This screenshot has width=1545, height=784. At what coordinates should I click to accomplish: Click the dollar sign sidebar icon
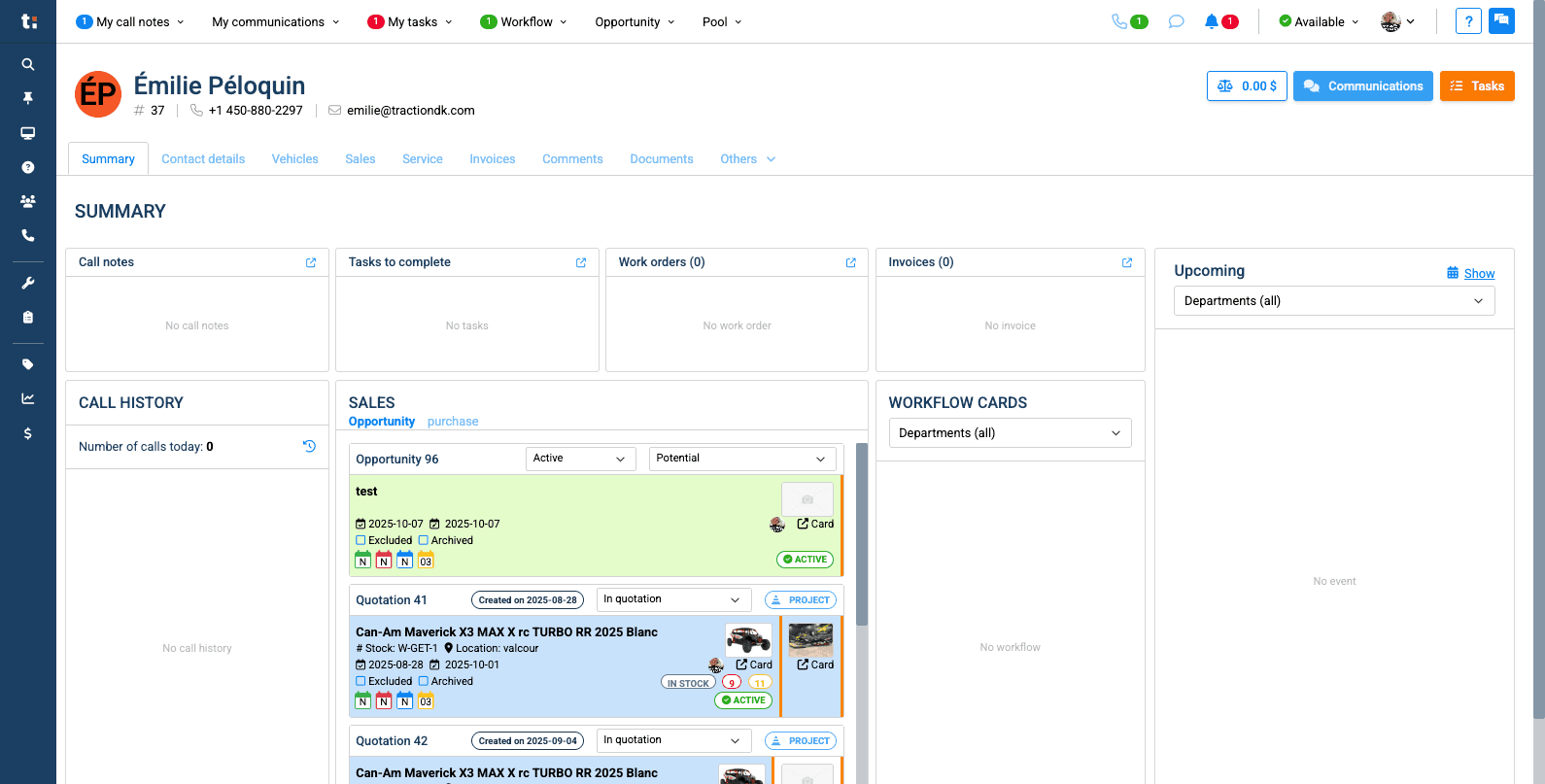(28, 433)
